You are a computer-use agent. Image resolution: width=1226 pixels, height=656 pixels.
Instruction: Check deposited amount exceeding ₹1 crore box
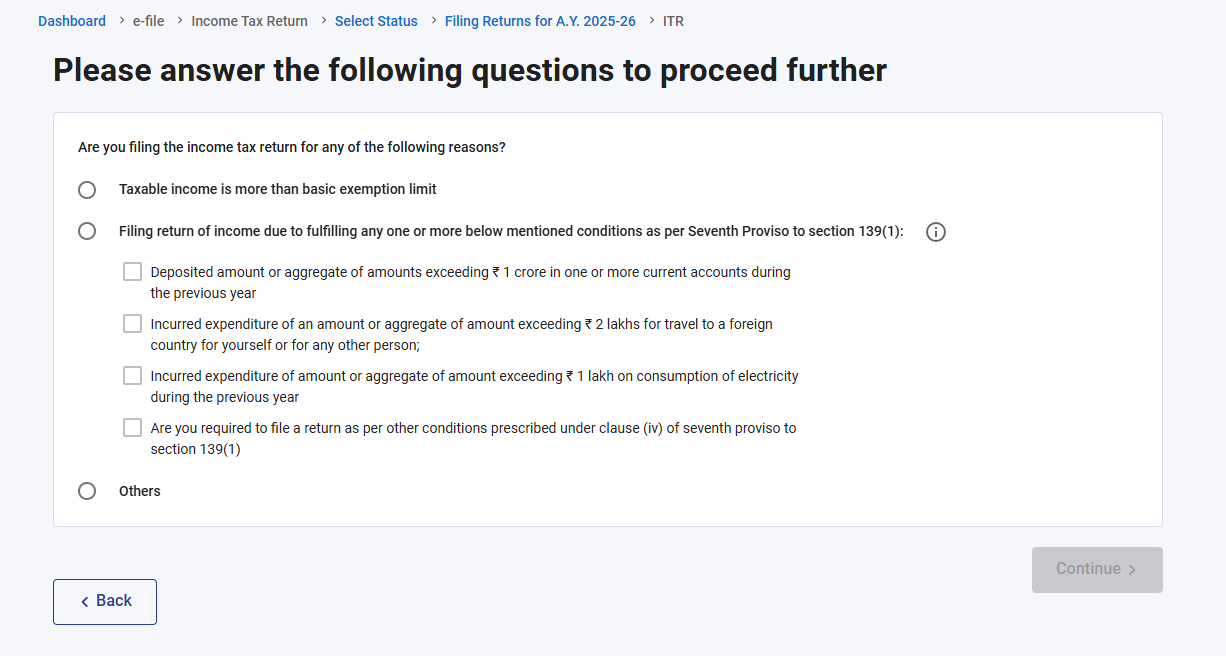click(132, 272)
